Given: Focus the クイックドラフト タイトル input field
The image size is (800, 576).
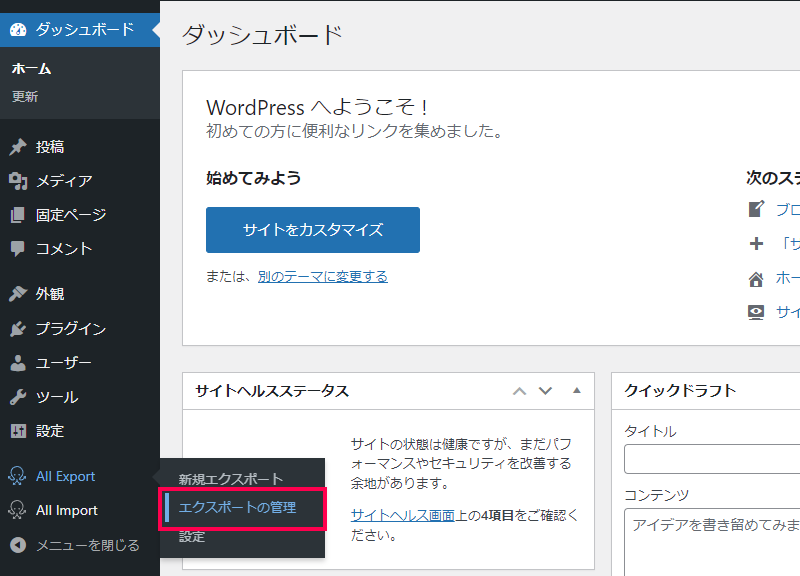Looking at the screenshot, I should point(712,459).
